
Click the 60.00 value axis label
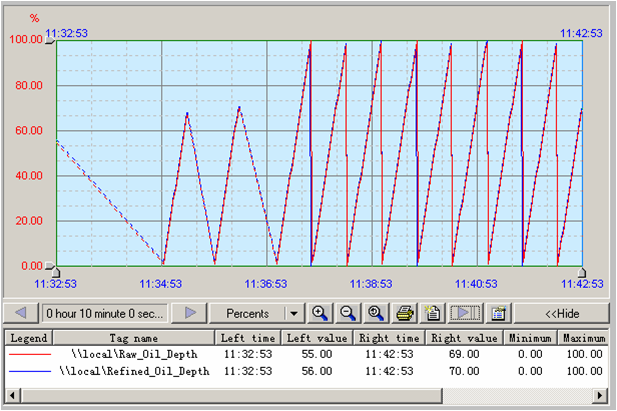tap(29, 131)
